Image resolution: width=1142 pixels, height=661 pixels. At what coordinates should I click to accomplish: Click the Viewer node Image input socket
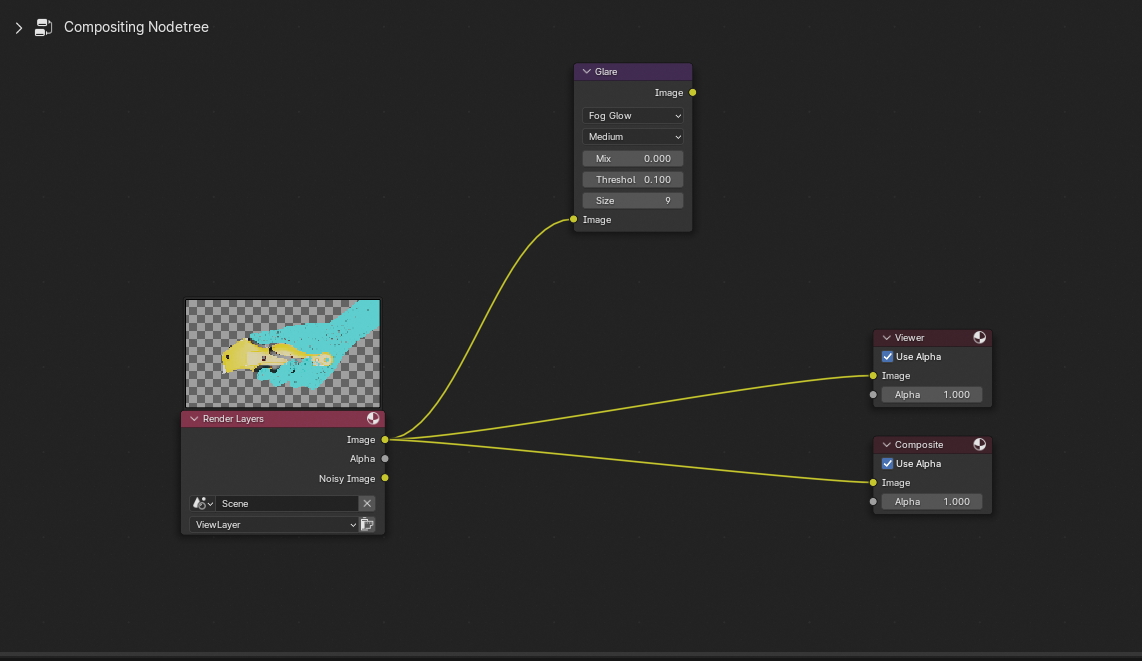(873, 376)
